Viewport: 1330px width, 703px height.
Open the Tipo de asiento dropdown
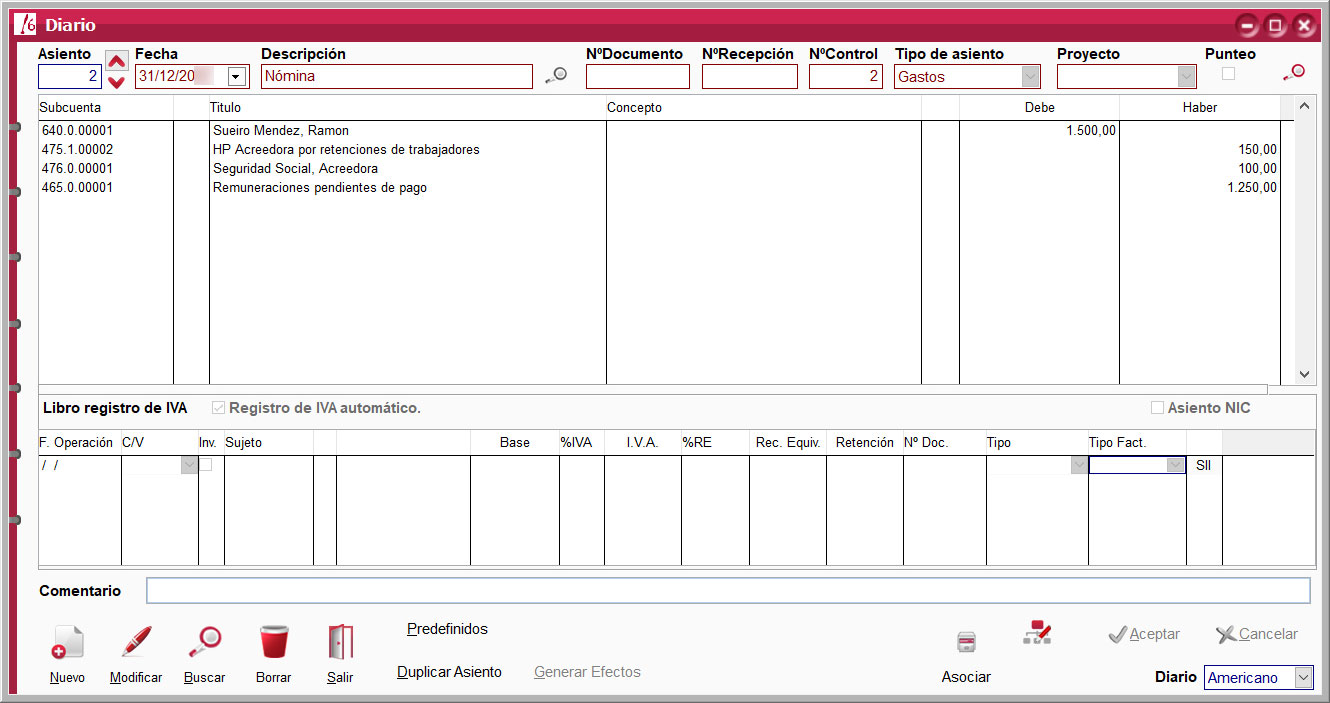click(x=1030, y=77)
